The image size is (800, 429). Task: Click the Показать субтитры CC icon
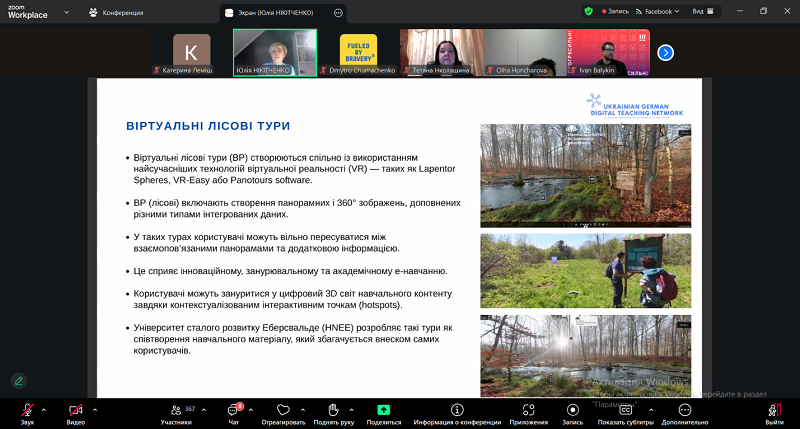[x=626, y=411]
